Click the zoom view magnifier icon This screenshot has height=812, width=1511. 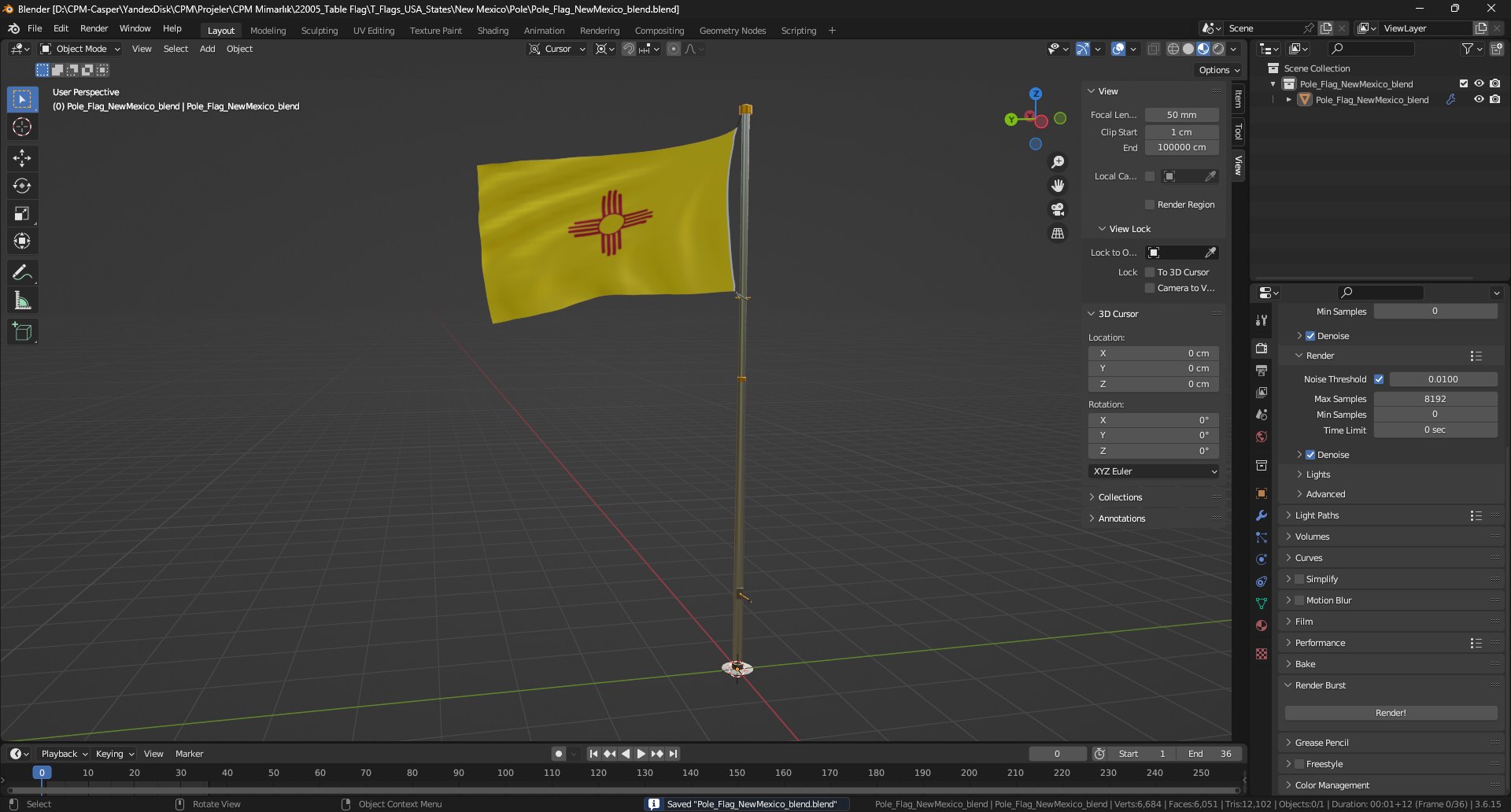coord(1058,162)
